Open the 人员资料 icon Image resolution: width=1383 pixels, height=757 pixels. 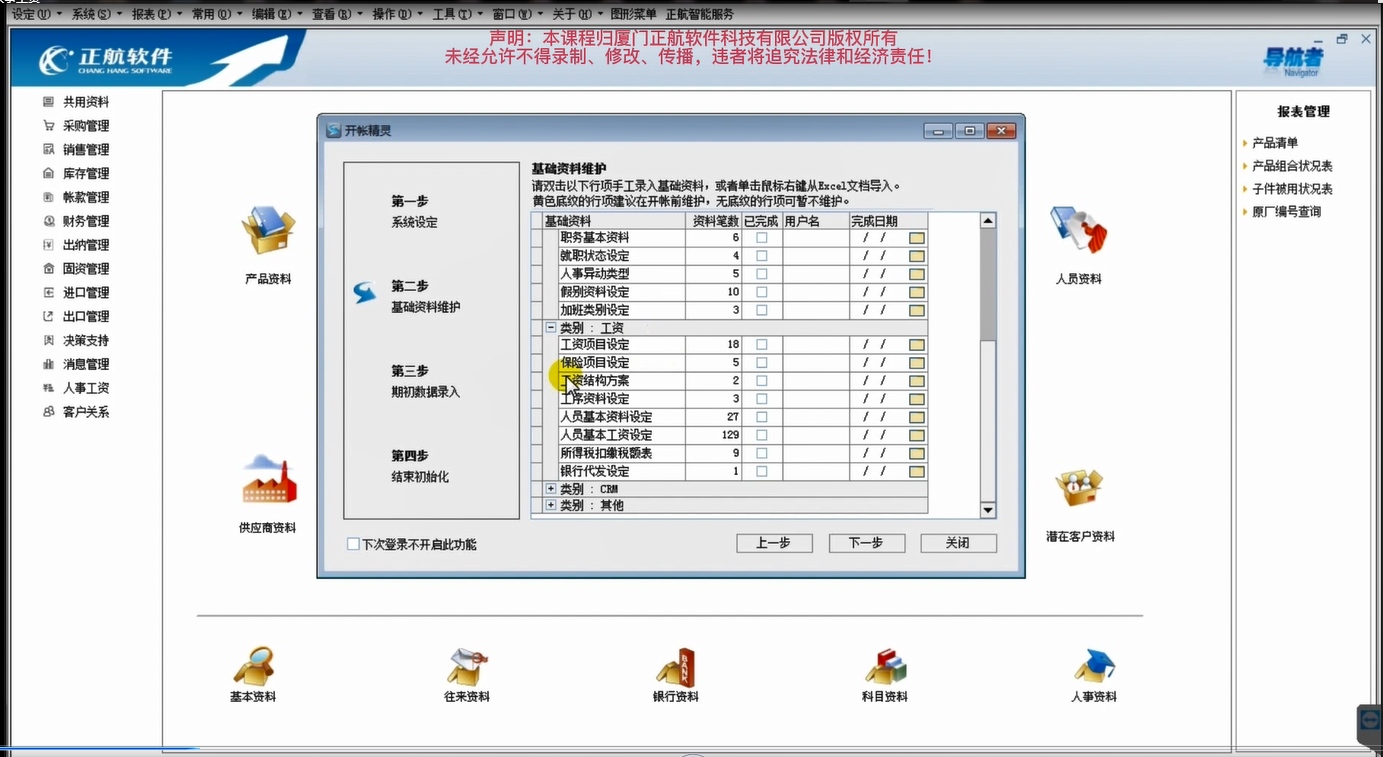coord(1079,231)
